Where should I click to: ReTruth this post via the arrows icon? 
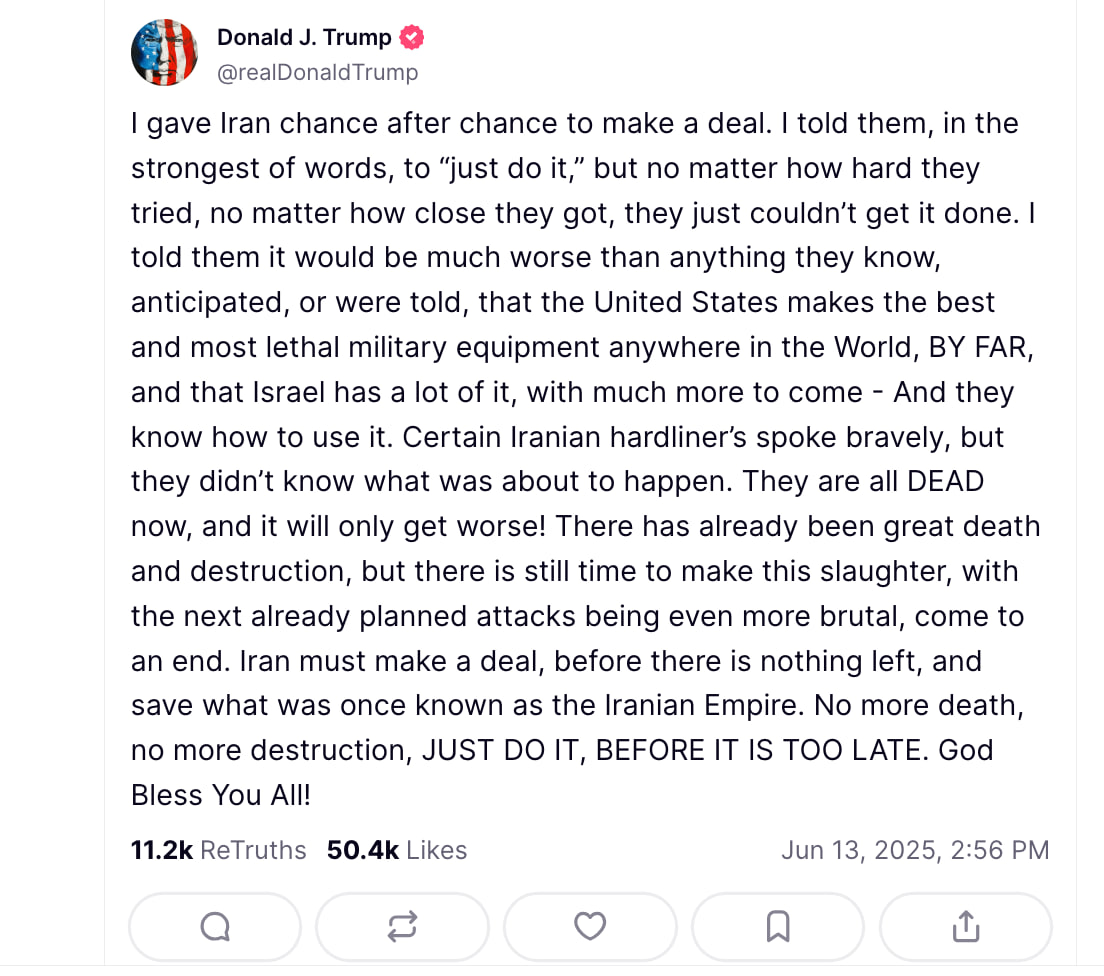(x=402, y=927)
